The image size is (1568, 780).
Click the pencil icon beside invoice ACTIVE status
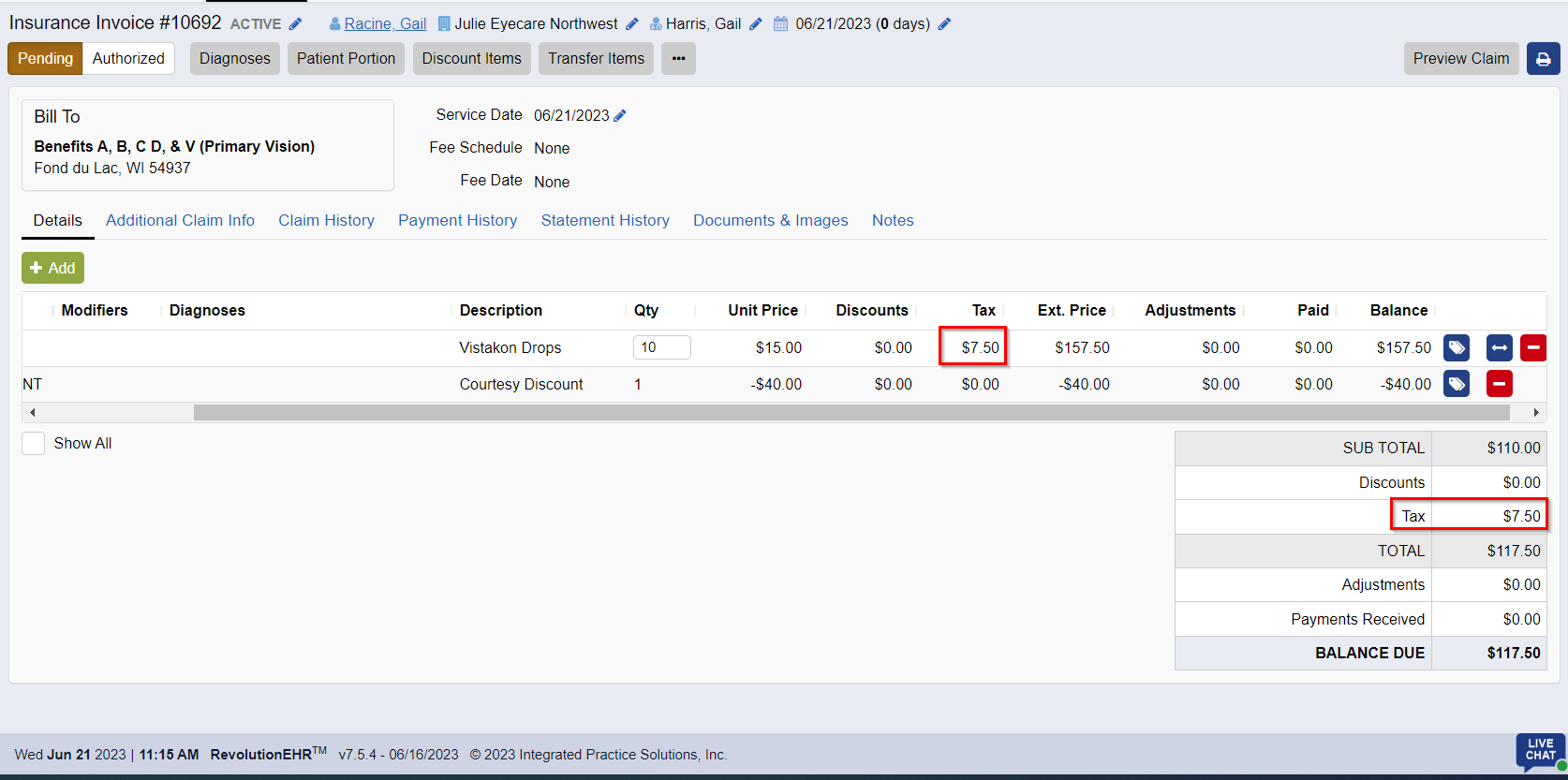(x=295, y=24)
